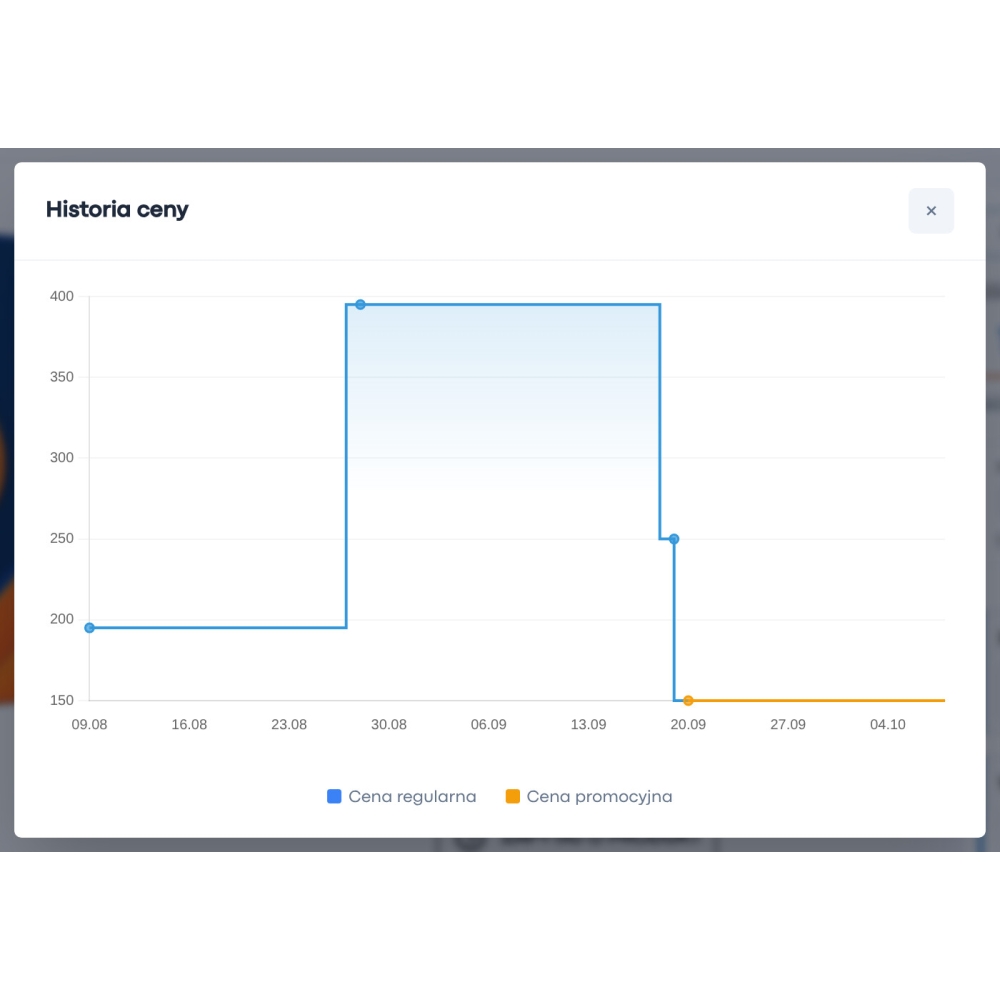
Task: Click the Historia ceny dialog title
Action: pyautogui.click(x=117, y=209)
